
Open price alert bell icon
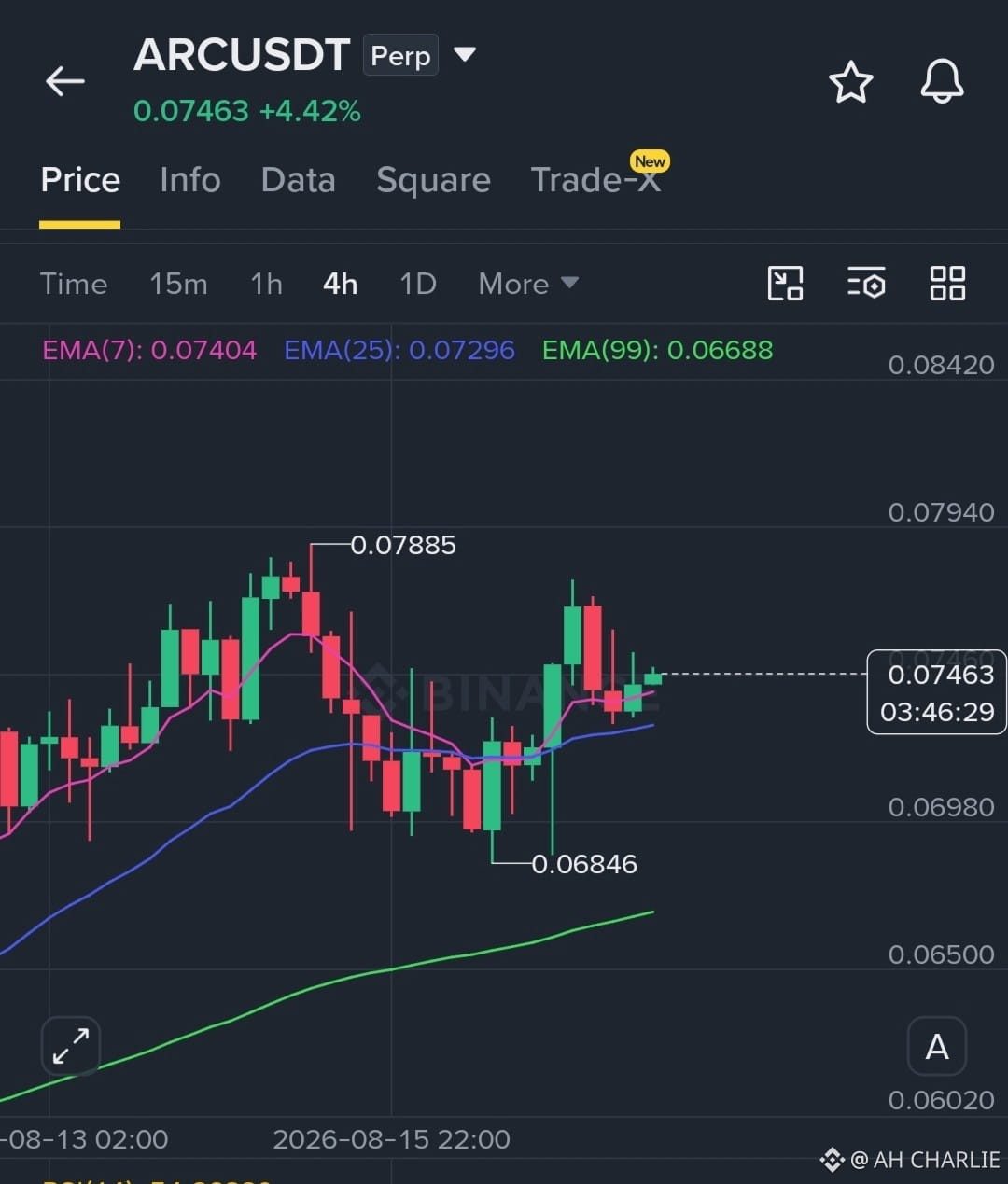pos(942,81)
